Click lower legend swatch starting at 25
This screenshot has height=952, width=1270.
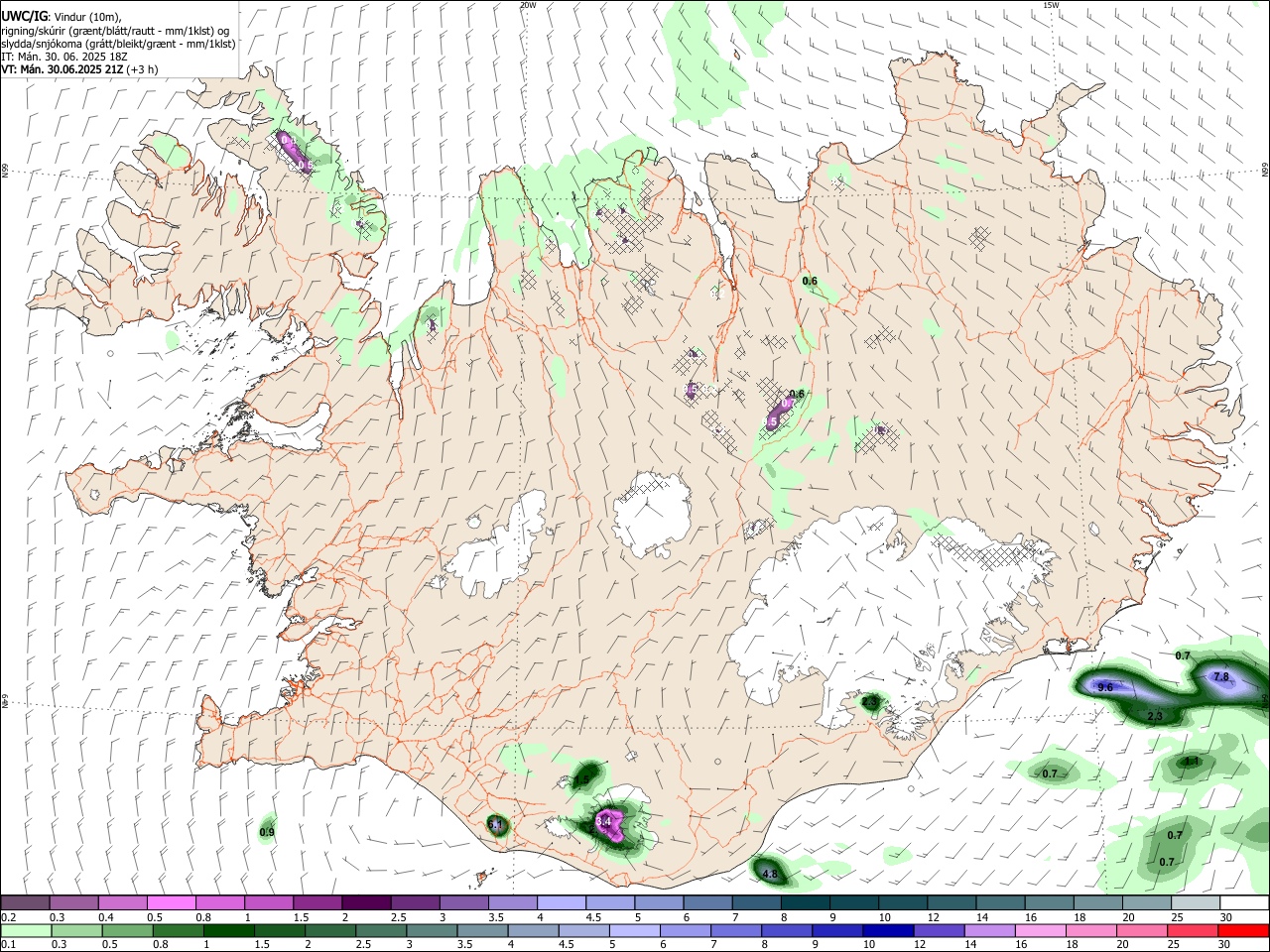point(1191,930)
